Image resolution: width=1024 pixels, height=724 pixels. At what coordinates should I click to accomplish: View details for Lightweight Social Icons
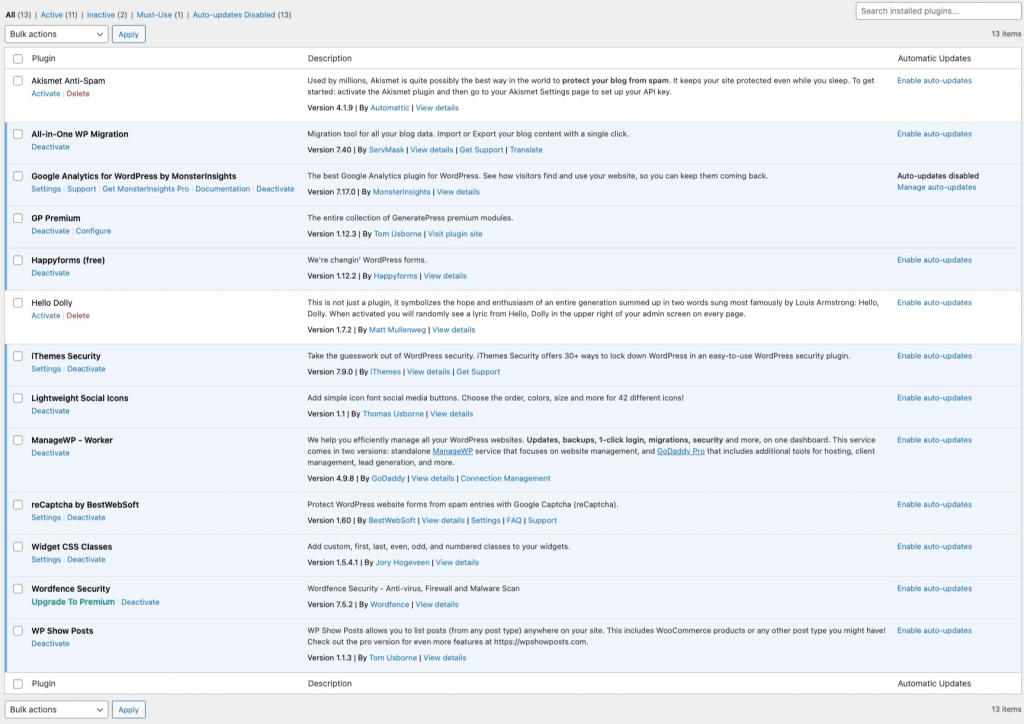[x=451, y=414]
